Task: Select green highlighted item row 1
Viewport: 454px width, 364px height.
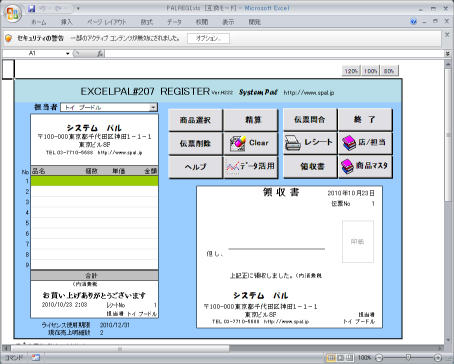Action: pyautogui.click(x=94, y=181)
